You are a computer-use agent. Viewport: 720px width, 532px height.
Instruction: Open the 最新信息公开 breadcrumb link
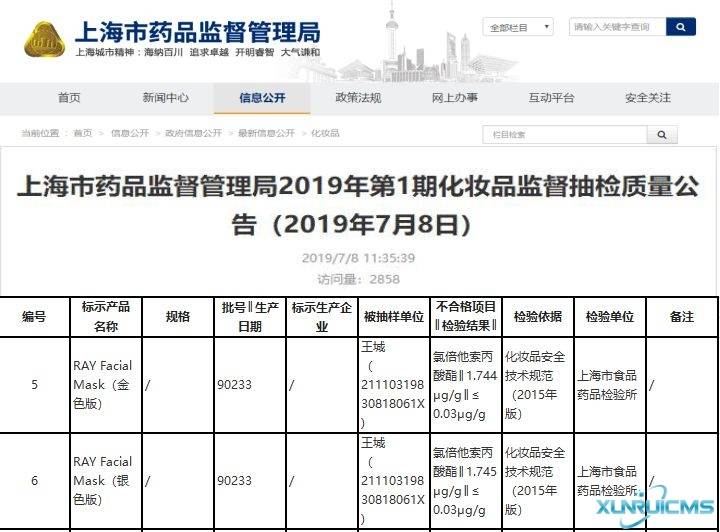pyautogui.click(x=266, y=133)
